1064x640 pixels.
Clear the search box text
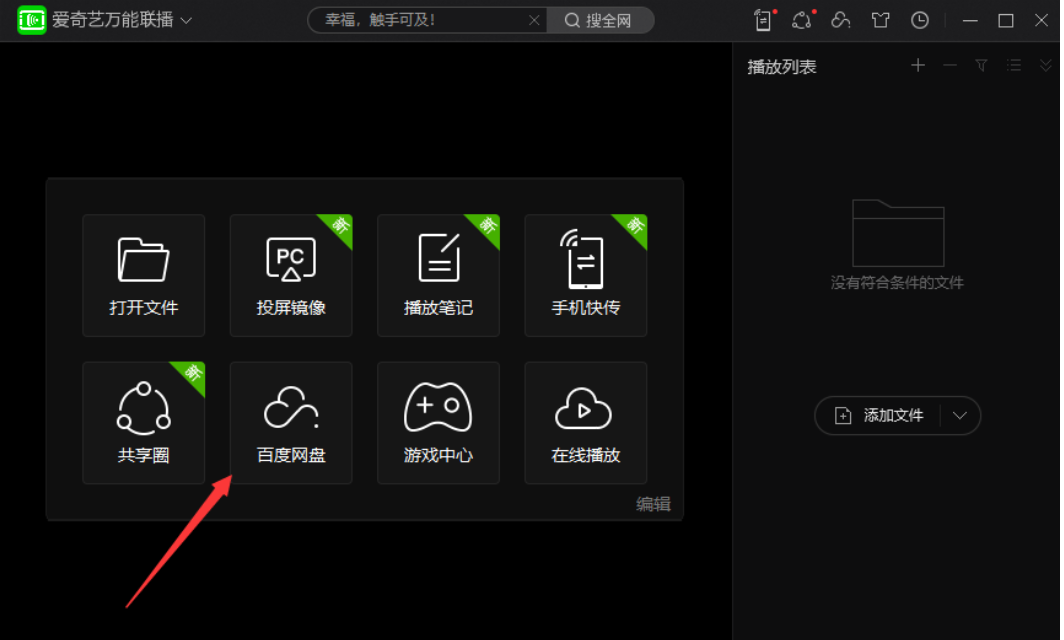(534, 20)
